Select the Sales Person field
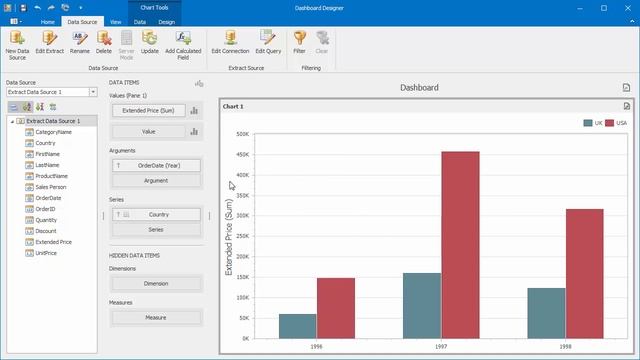640x360 pixels. point(51,187)
